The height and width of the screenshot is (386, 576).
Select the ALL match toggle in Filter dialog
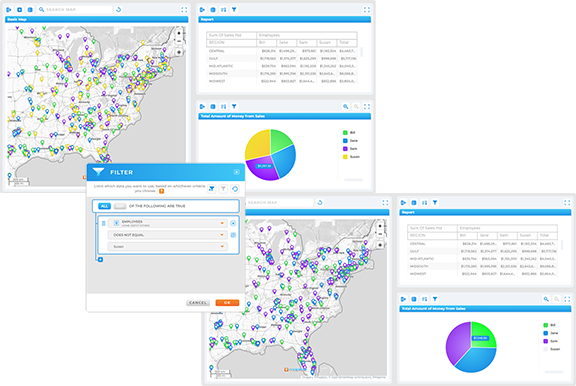[x=104, y=206]
